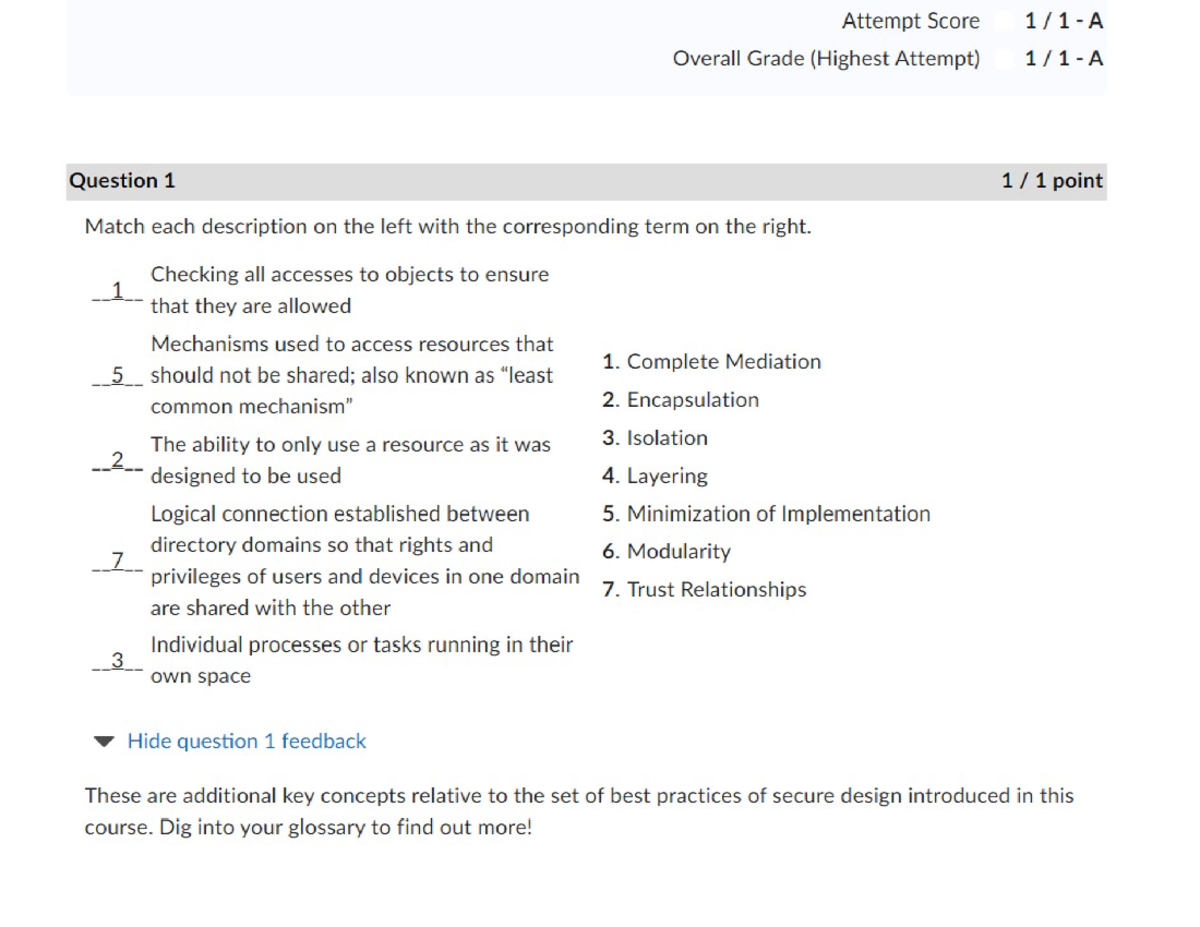Select Minimization of Implementation term
Screen dimensions: 1200x927
[767, 514]
